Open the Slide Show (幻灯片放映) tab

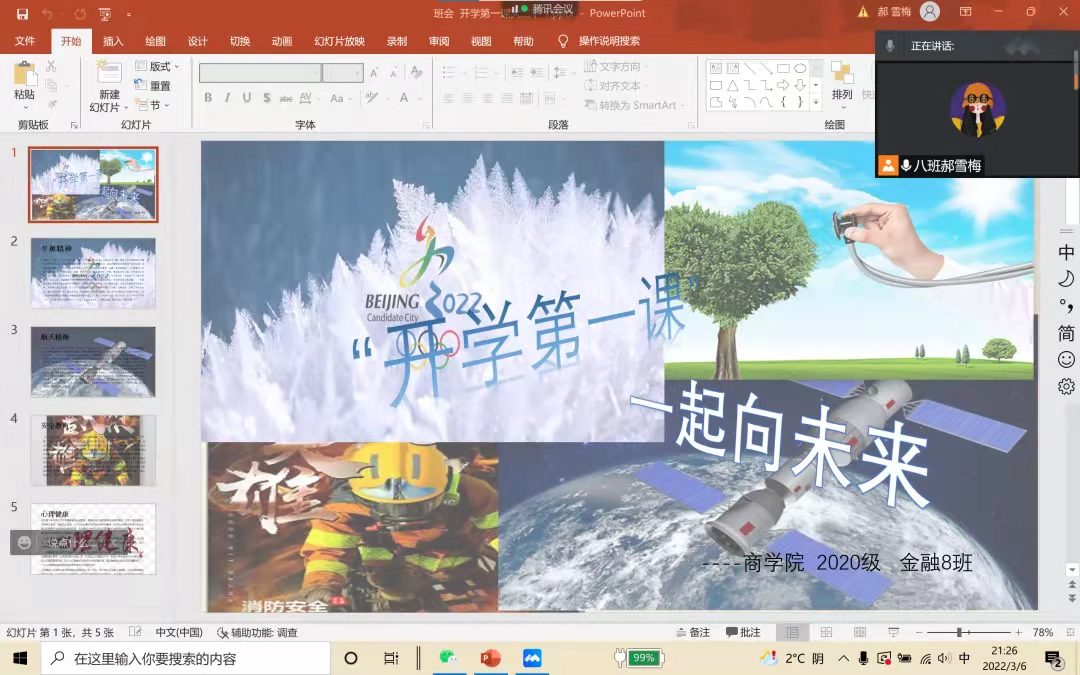[339, 41]
